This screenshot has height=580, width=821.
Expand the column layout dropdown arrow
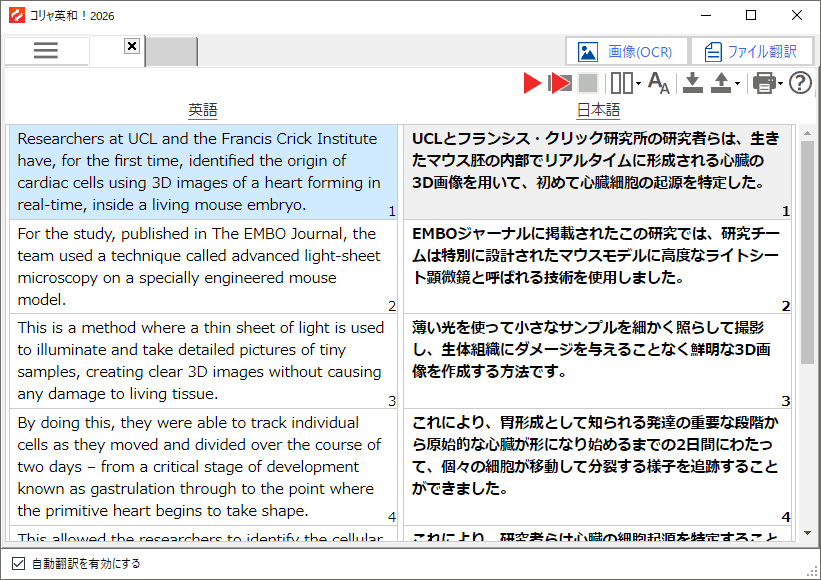(638, 85)
